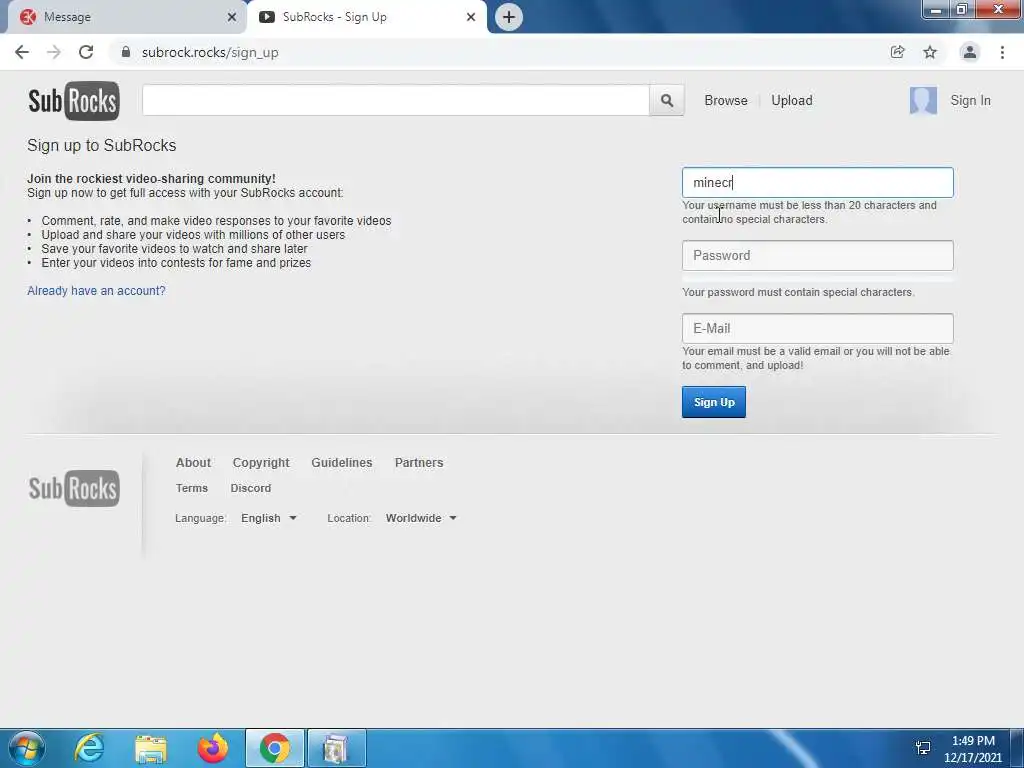This screenshot has height=768, width=1024.
Task: Open a new tab with the plus button
Action: point(509,17)
